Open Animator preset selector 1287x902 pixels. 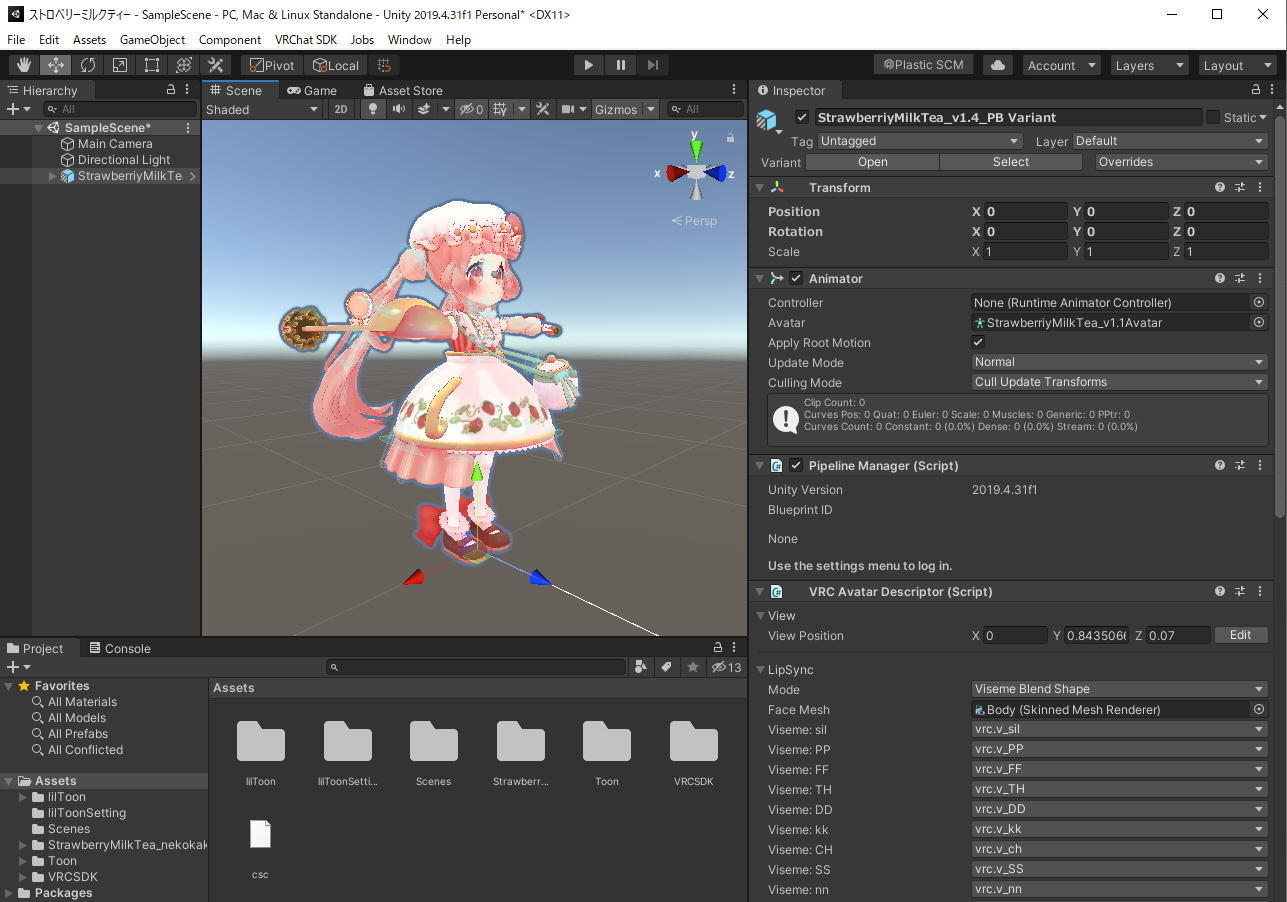1240,278
